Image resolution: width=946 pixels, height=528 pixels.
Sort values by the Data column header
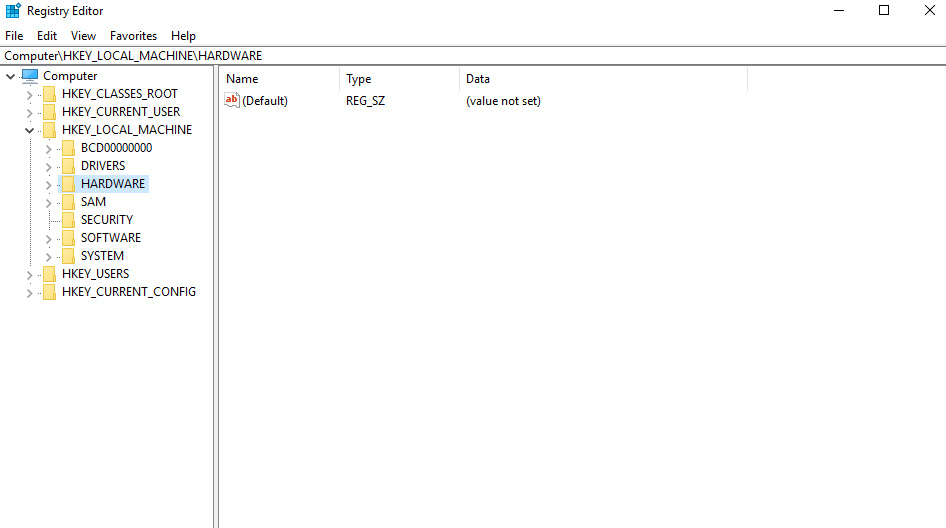point(603,79)
